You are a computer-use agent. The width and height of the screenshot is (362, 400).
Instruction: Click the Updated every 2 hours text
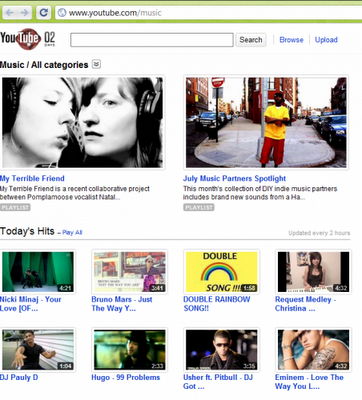319,233
